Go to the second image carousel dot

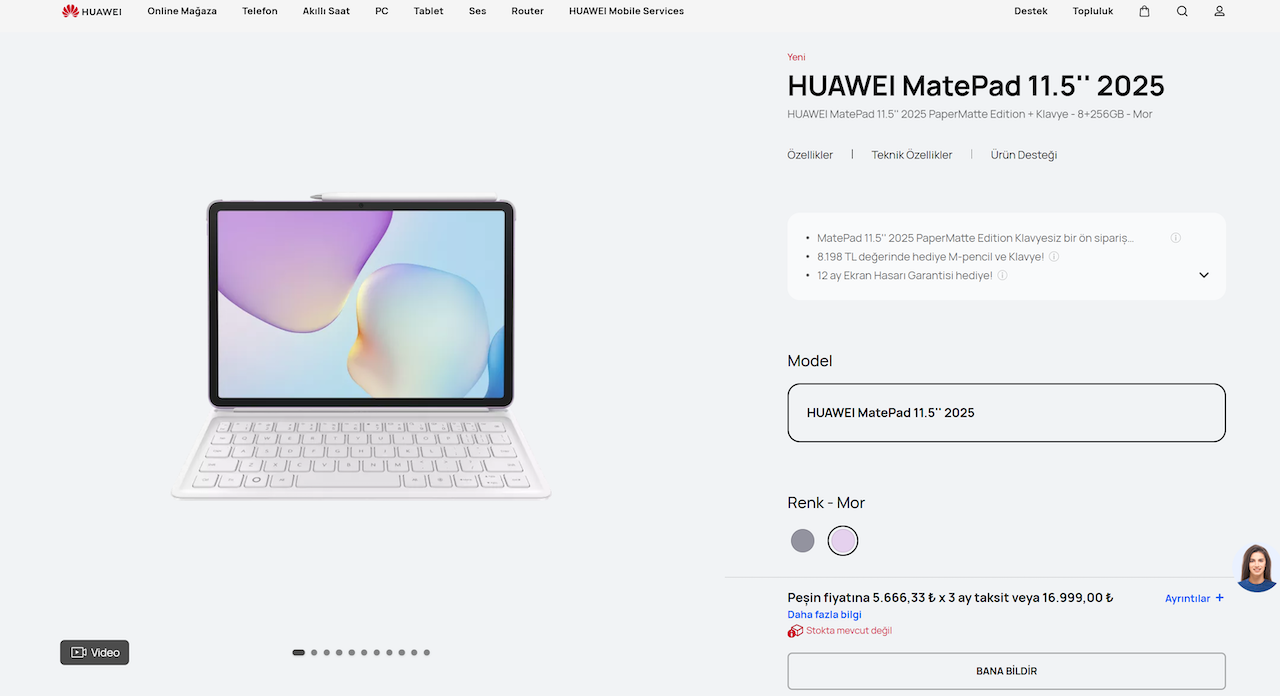[314, 652]
